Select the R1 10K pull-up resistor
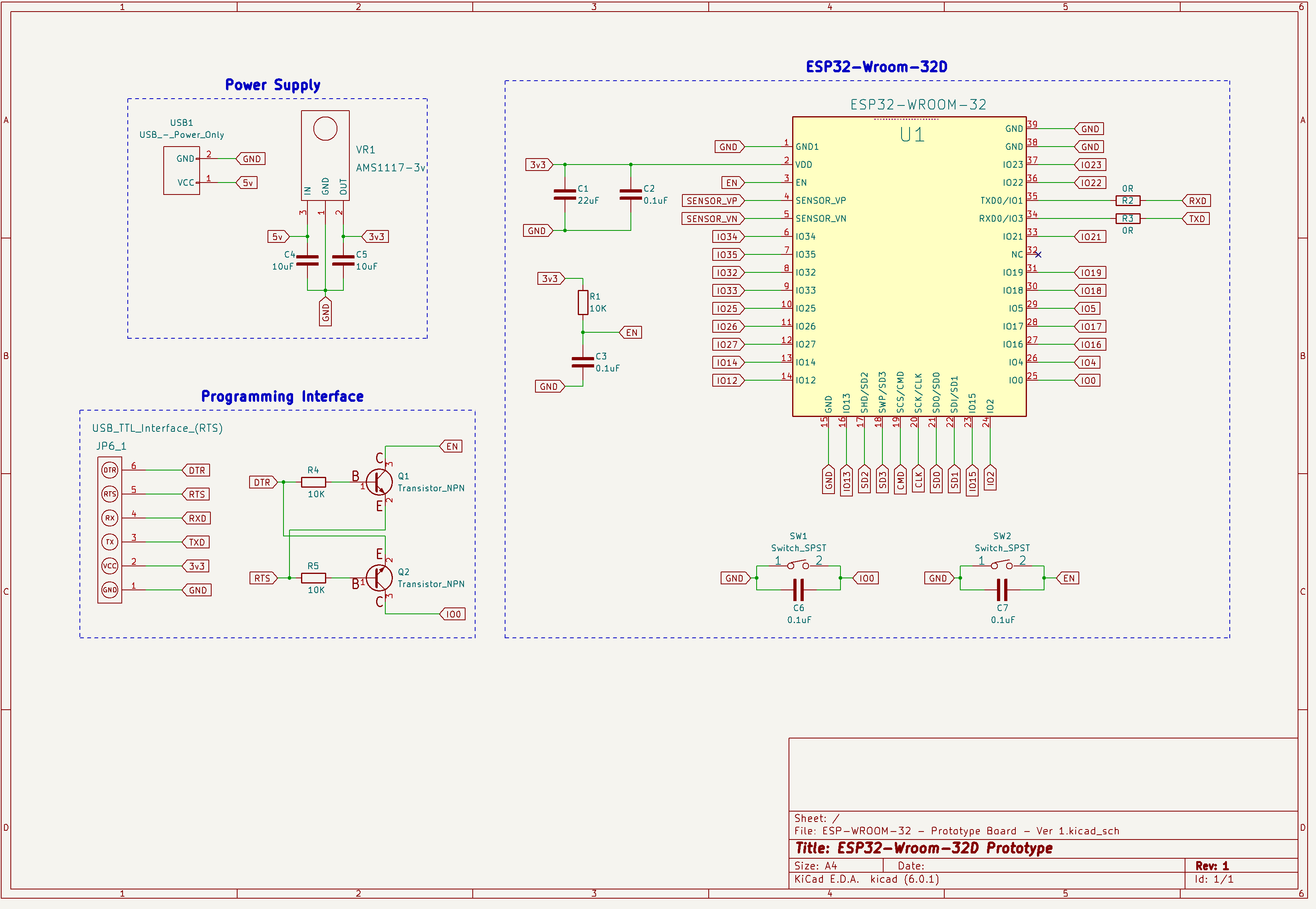The height and width of the screenshot is (909, 1316). pyautogui.click(x=583, y=302)
